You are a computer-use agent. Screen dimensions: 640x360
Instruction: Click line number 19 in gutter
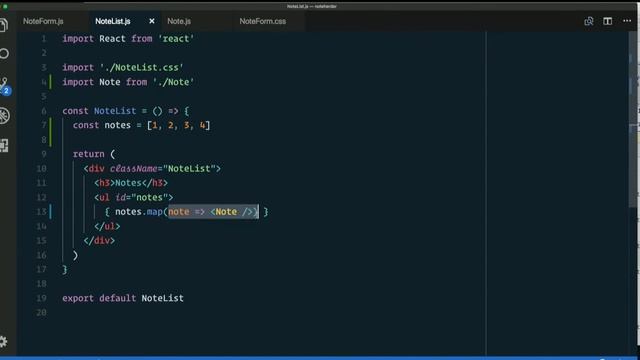(x=41, y=298)
